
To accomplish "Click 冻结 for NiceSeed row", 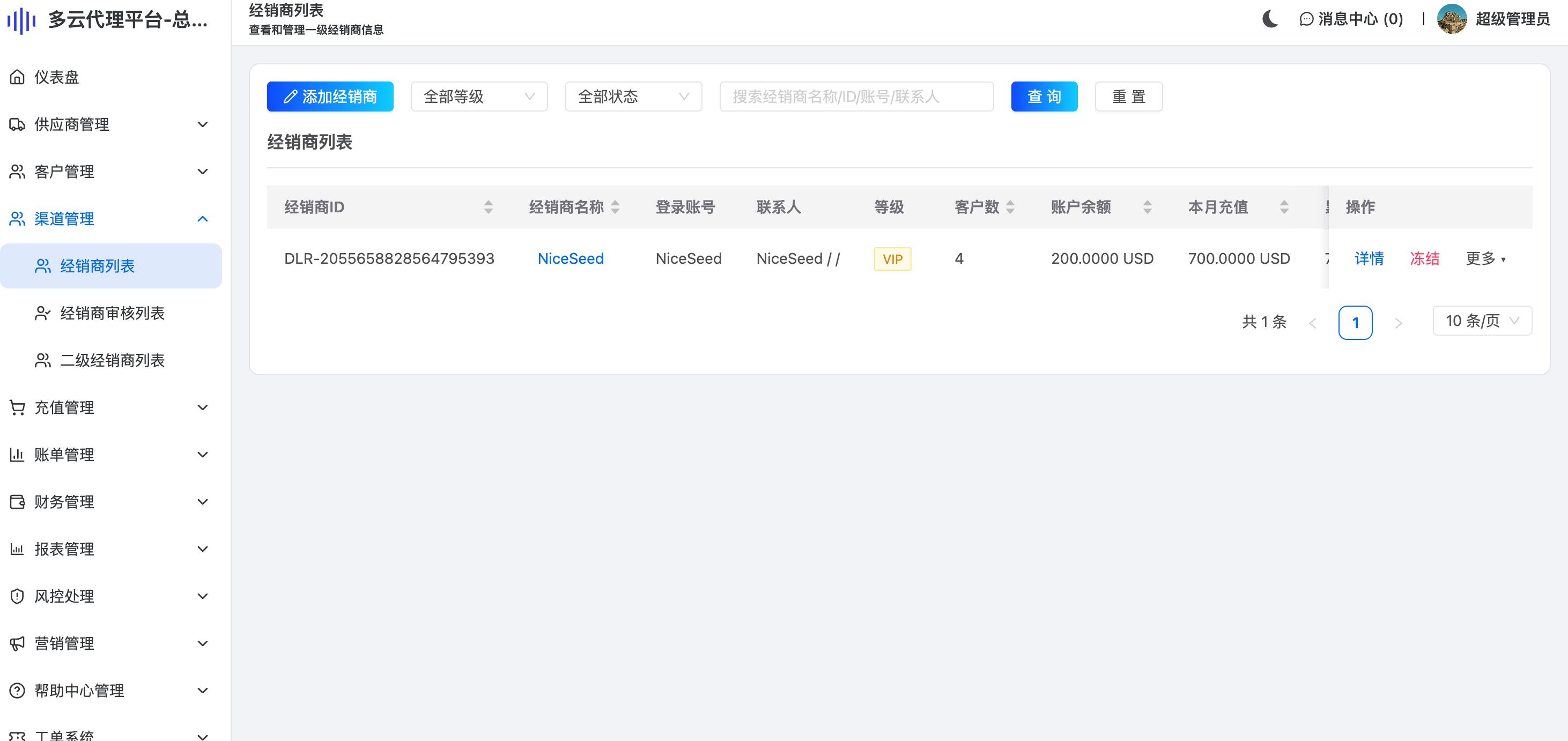I will pos(1425,258).
